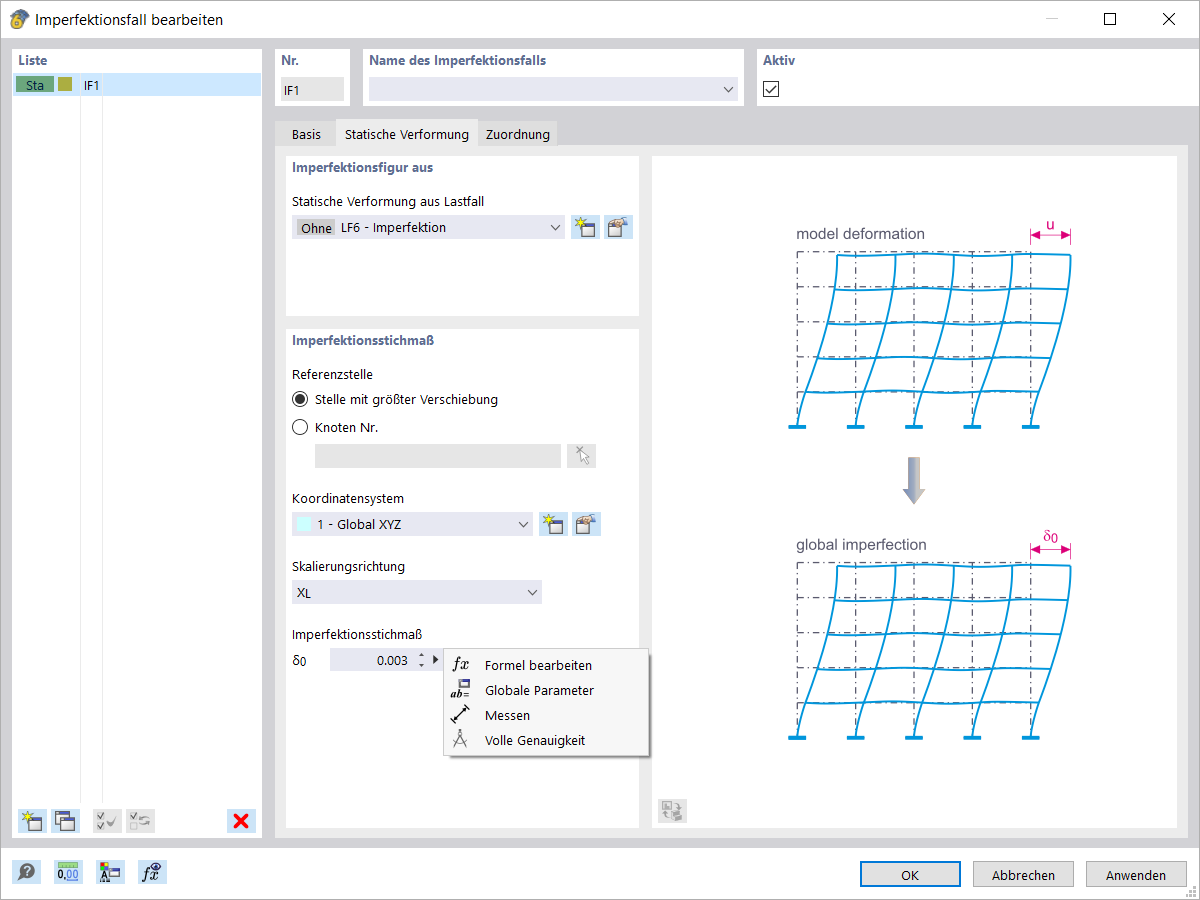Click Globale Parameter ab= icon
Image resolution: width=1200 pixels, height=900 pixels.
pos(460,690)
